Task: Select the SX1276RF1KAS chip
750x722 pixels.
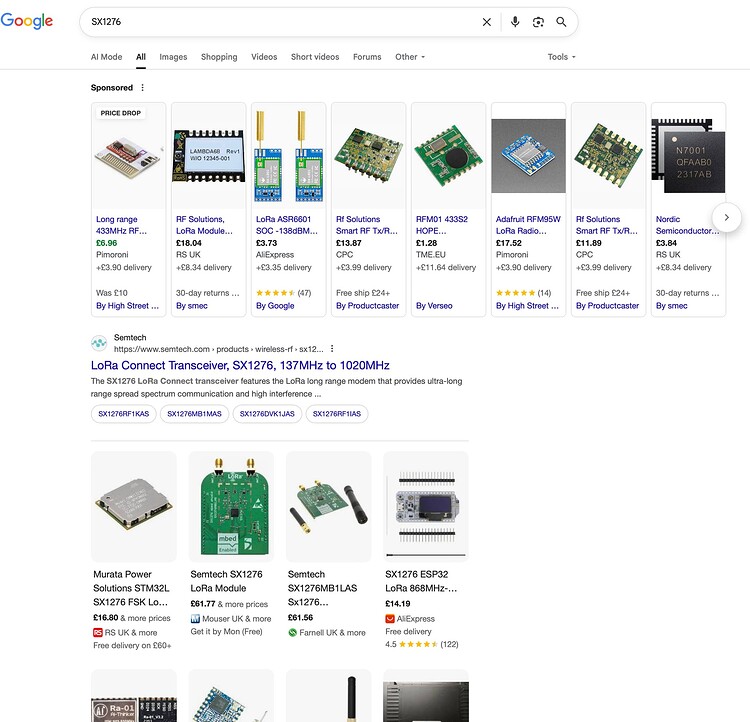Action: coord(124,413)
